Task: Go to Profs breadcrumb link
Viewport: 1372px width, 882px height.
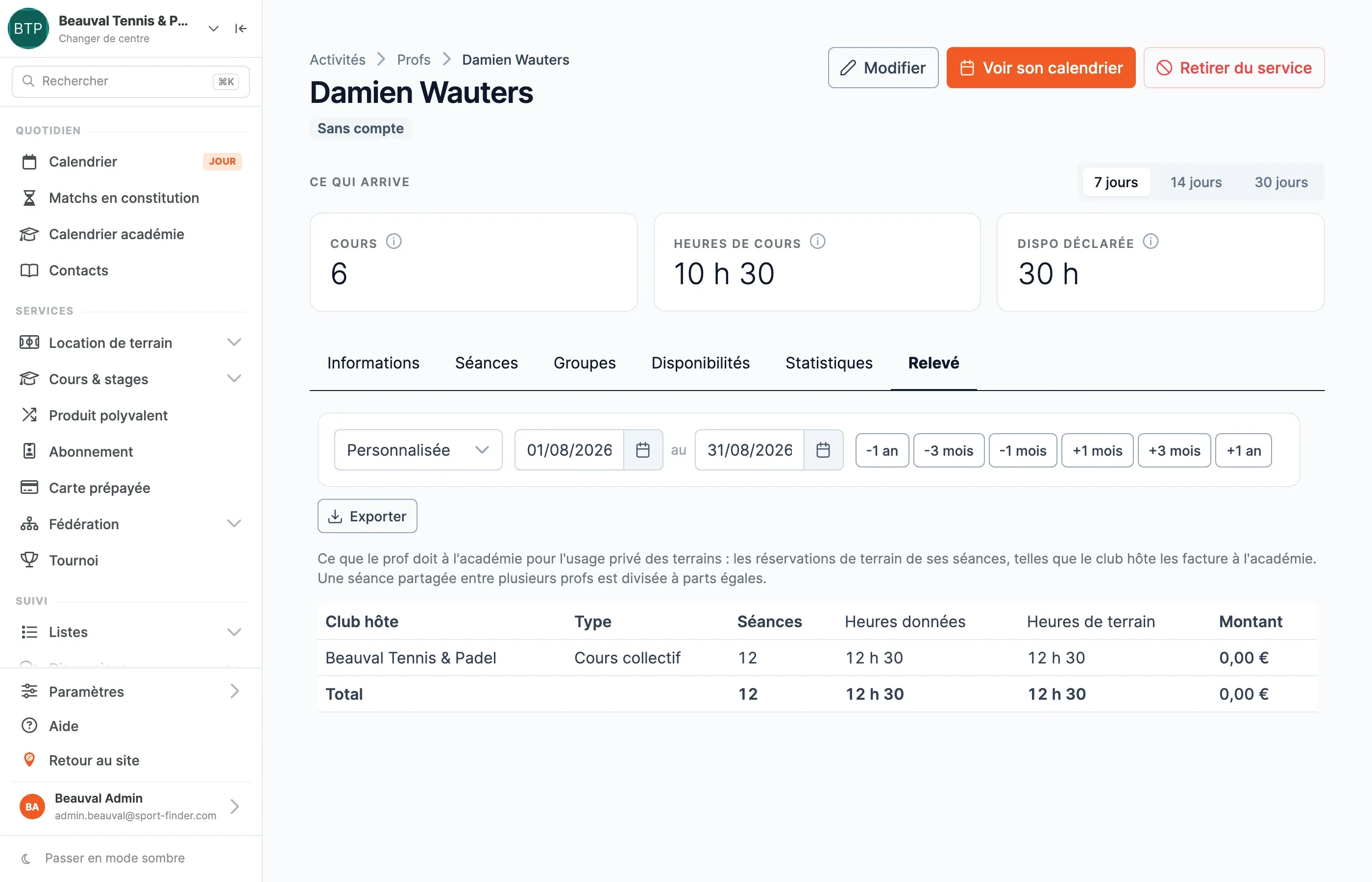Action: coord(414,60)
